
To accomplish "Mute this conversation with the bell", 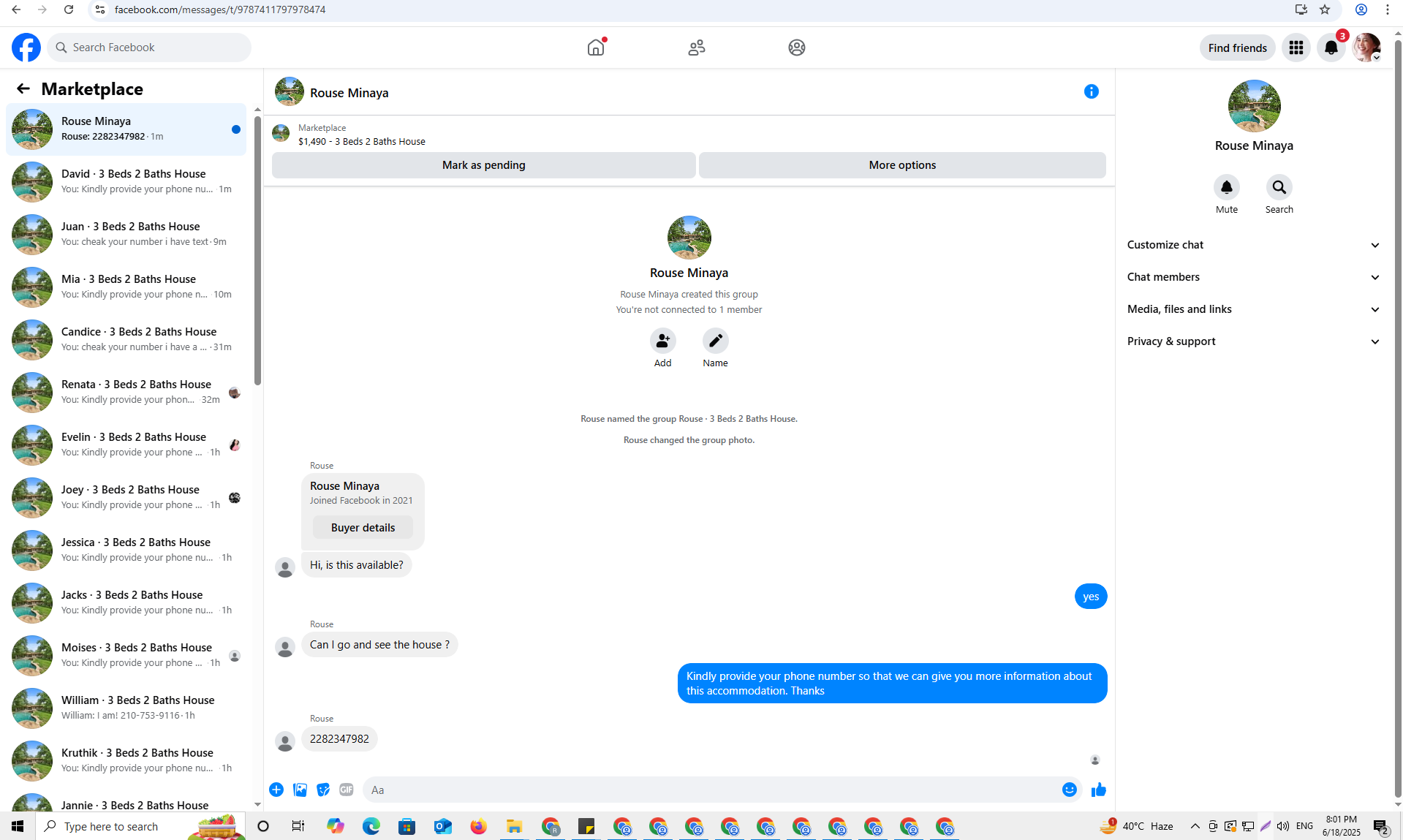I will click(x=1227, y=187).
